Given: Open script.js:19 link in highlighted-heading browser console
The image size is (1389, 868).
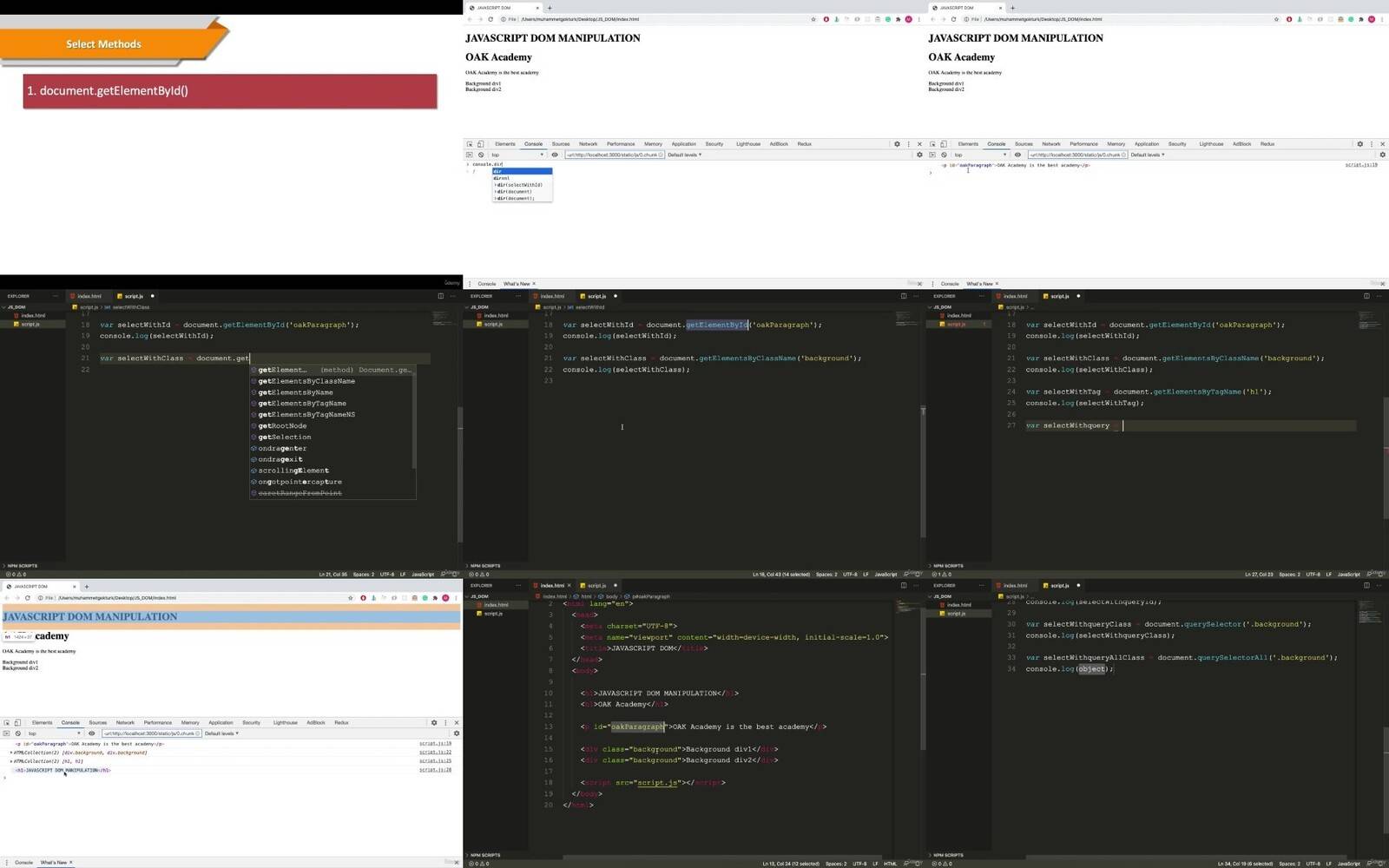Looking at the screenshot, I should (435, 744).
